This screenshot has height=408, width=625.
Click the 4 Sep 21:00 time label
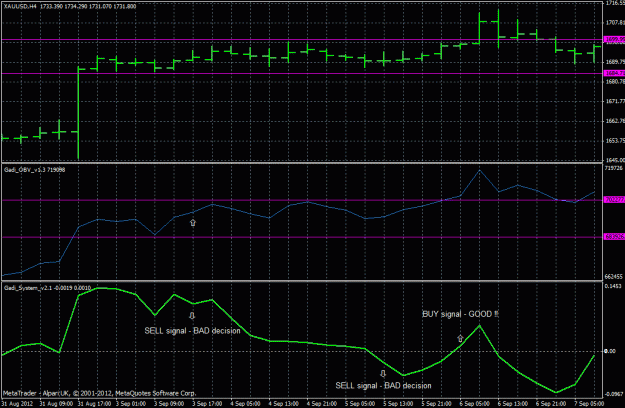[x=322, y=404]
